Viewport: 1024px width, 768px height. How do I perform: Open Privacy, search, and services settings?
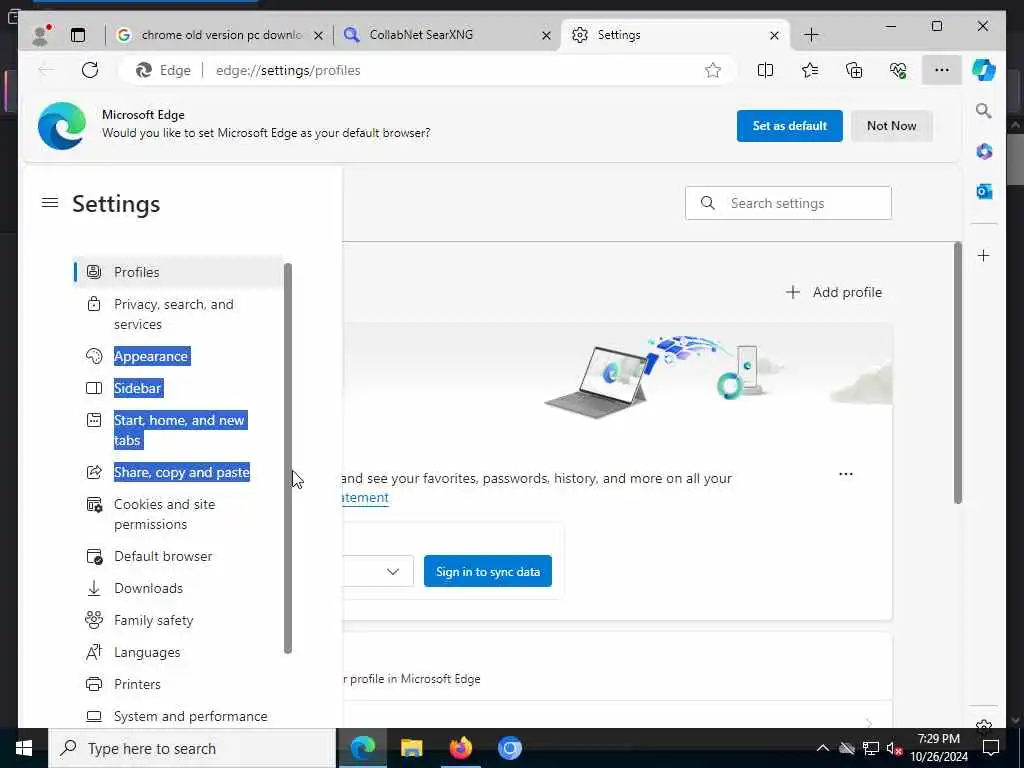[x=178, y=314]
